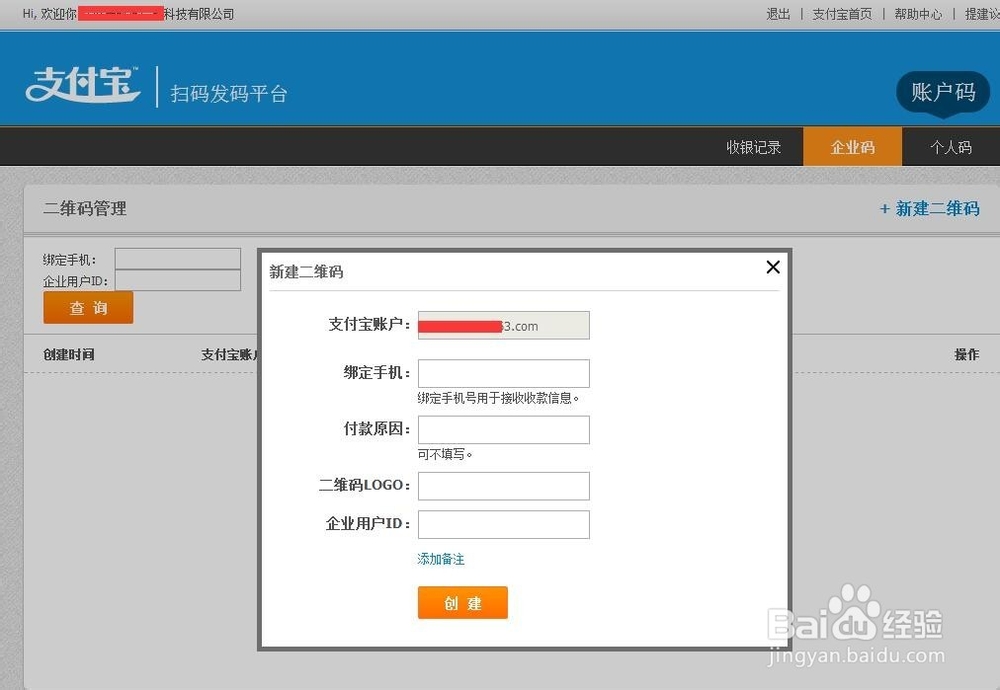Screen dimensions: 1000x690
Task: Open 帮助中心 link
Action: pos(918,14)
